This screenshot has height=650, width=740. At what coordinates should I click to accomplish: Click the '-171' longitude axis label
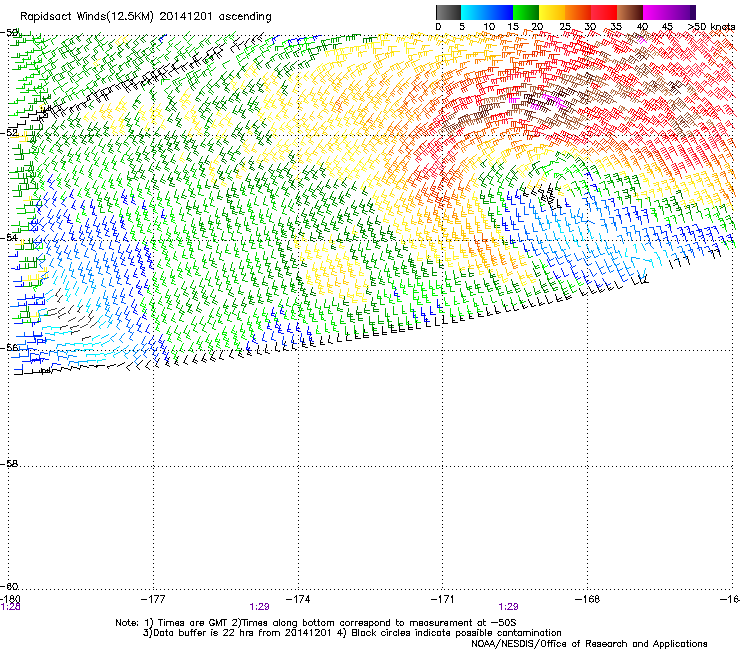point(443,599)
